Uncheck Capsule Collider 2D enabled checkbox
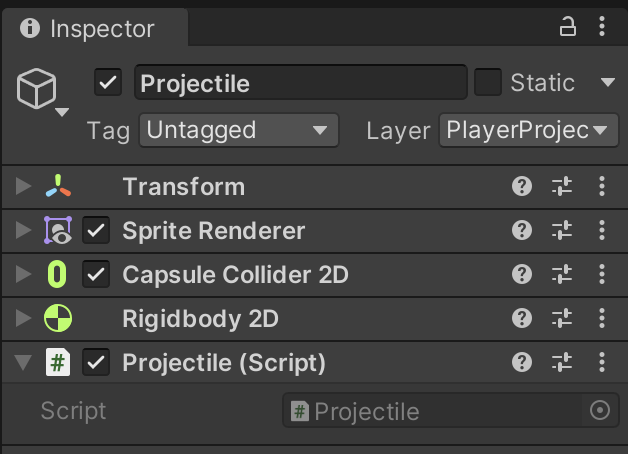 click(97, 274)
